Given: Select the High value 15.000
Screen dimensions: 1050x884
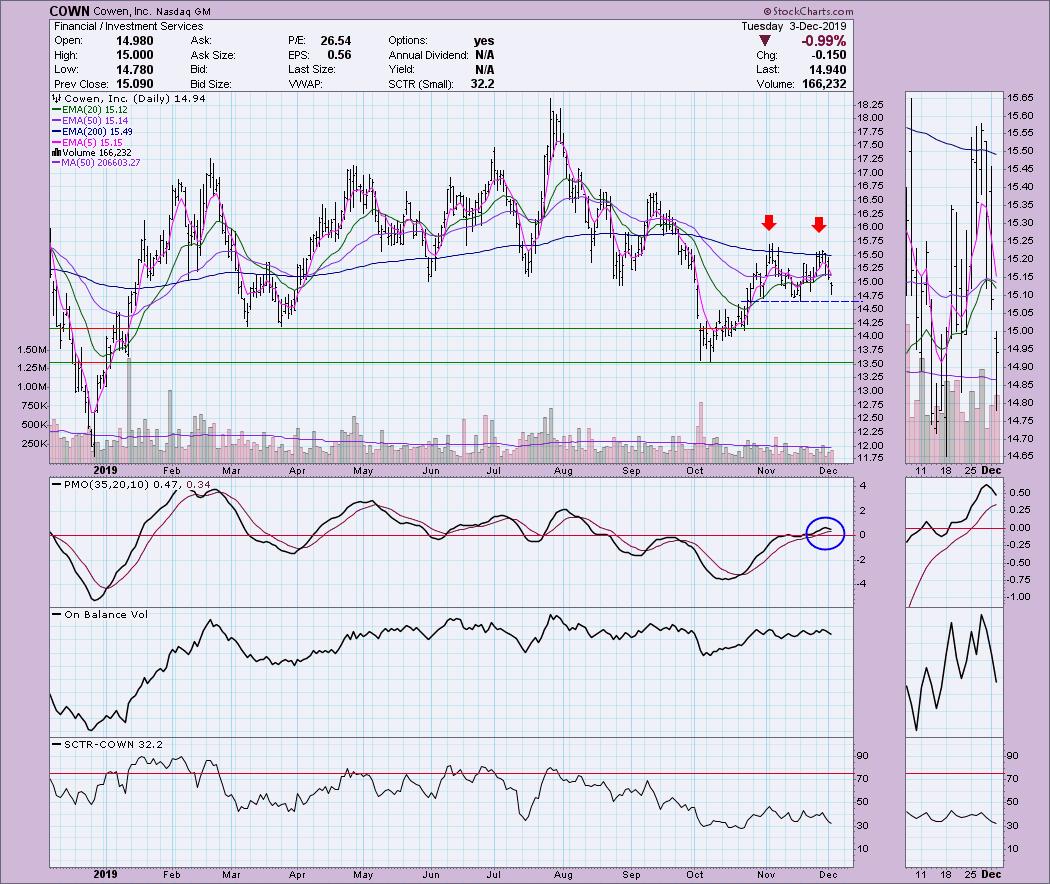Looking at the screenshot, I should coord(135,55).
